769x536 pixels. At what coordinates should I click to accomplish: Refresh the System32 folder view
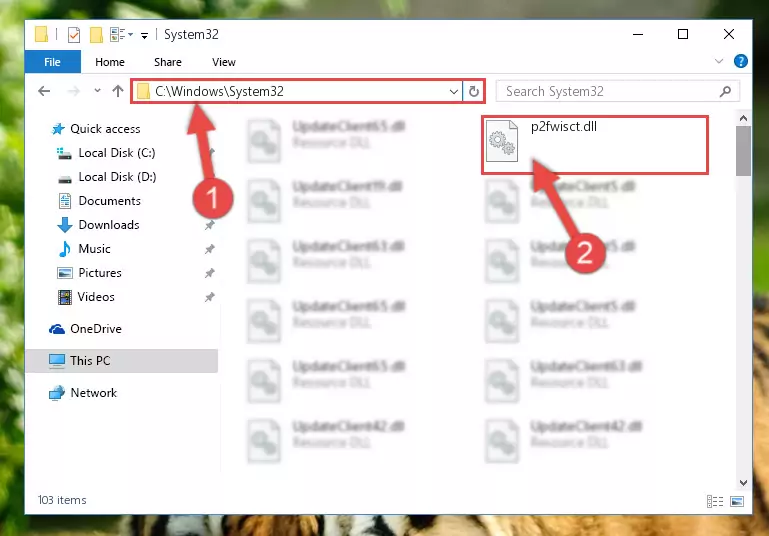tap(473, 91)
